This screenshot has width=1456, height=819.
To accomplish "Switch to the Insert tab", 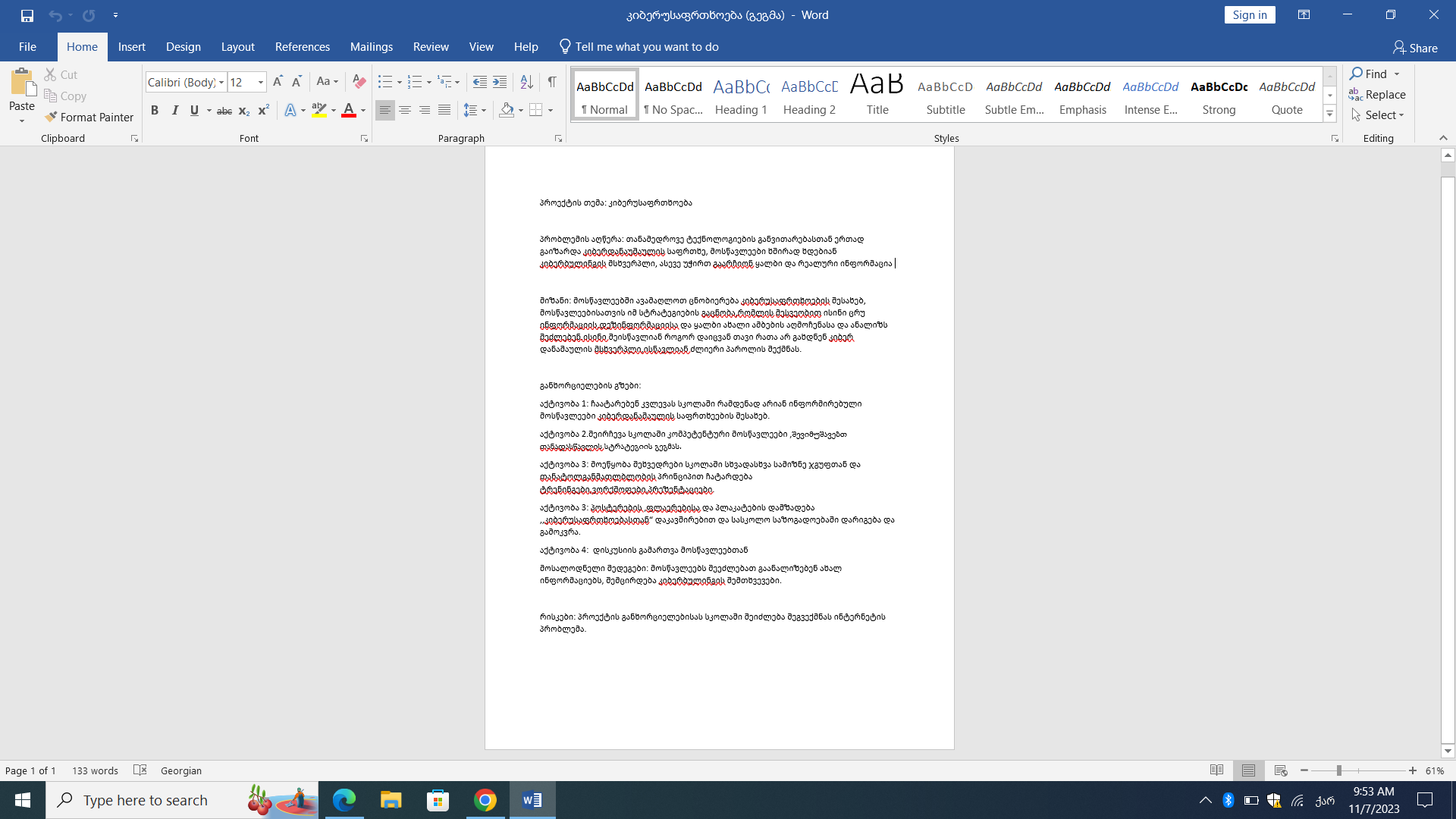I will click(132, 47).
